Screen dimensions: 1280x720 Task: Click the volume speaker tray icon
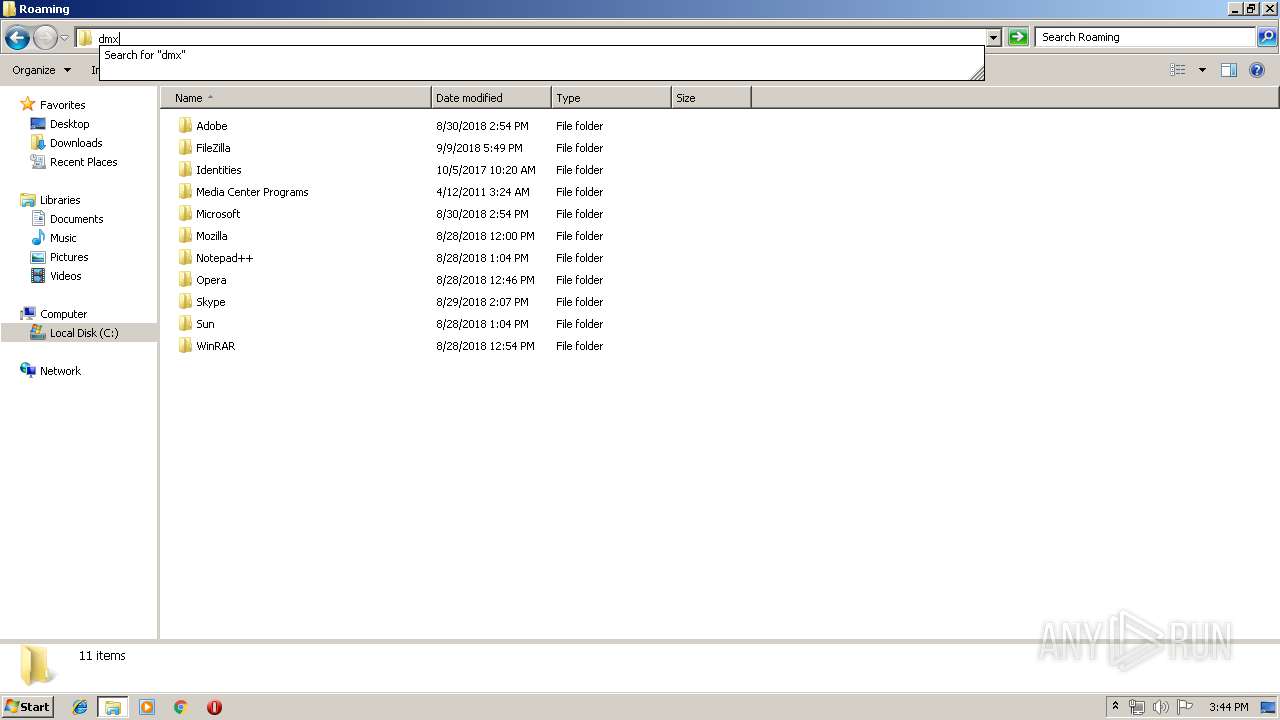(x=1160, y=707)
